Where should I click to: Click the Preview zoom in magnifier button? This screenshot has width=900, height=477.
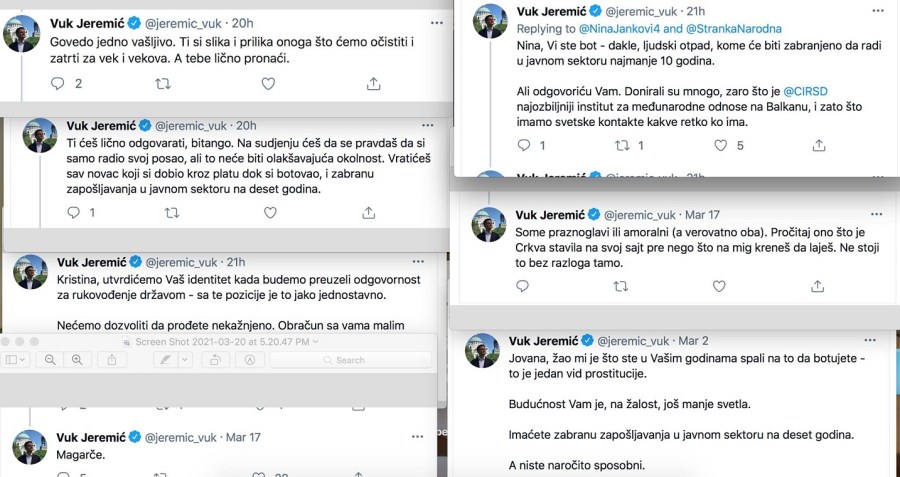click(78, 359)
